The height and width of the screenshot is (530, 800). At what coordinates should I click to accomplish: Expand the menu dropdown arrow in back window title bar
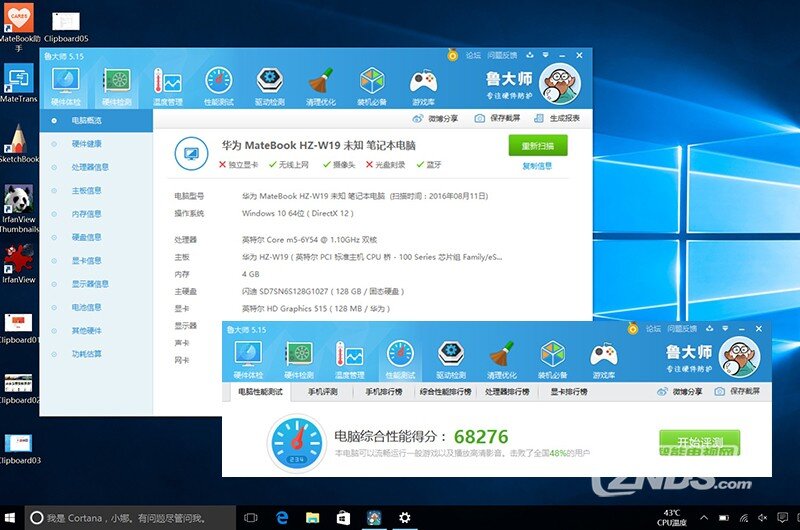coord(545,55)
